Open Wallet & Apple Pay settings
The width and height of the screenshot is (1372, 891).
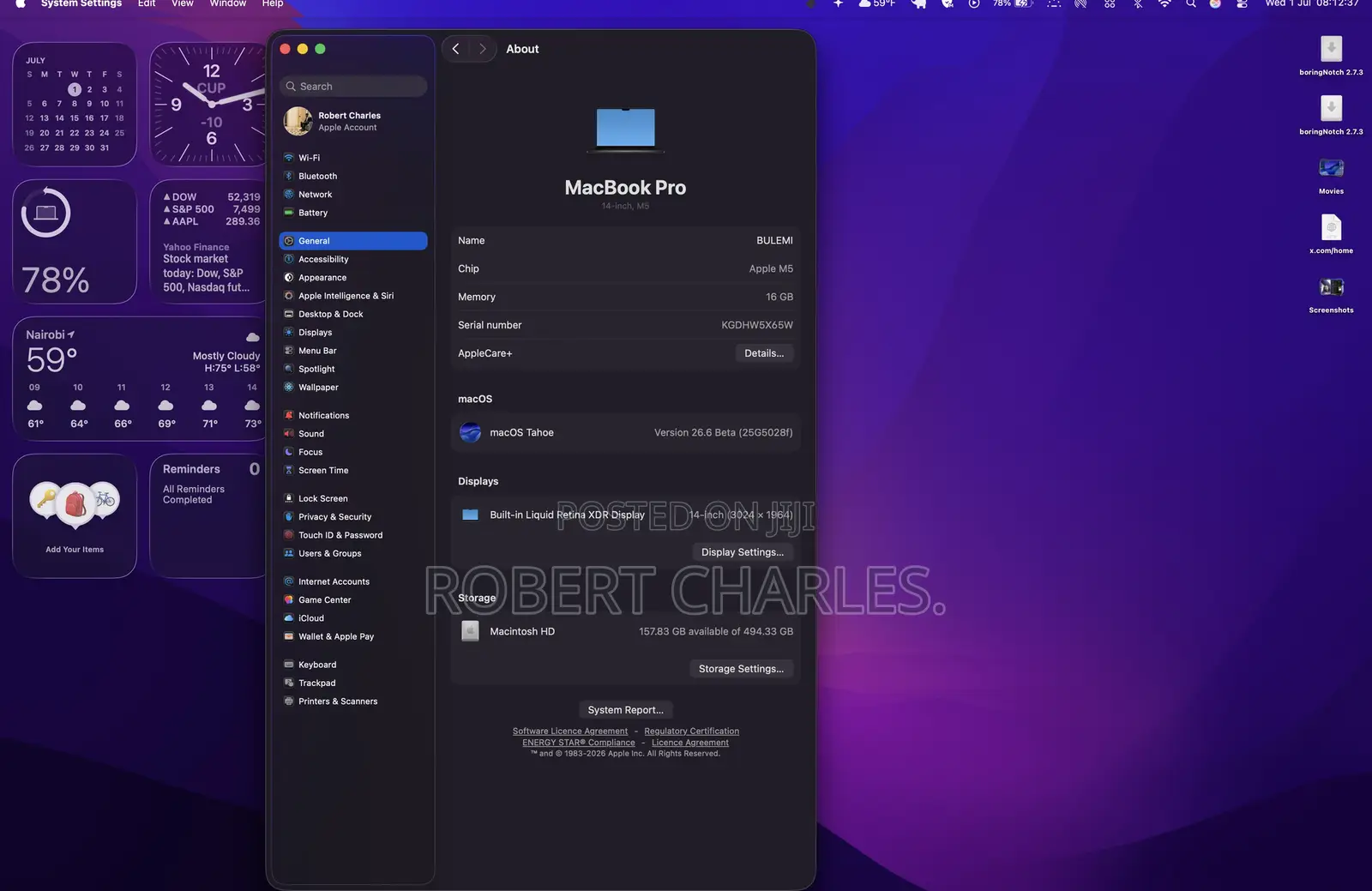click(352, 636)
